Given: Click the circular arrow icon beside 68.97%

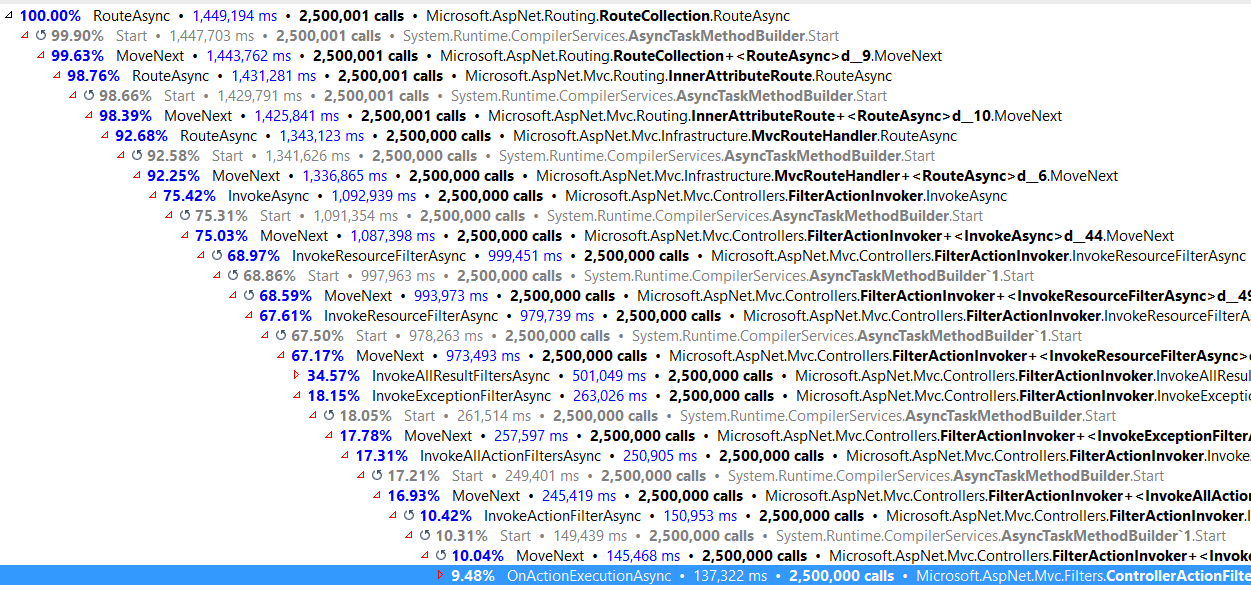Looking at the screenshot, I should tap(217, 256).
